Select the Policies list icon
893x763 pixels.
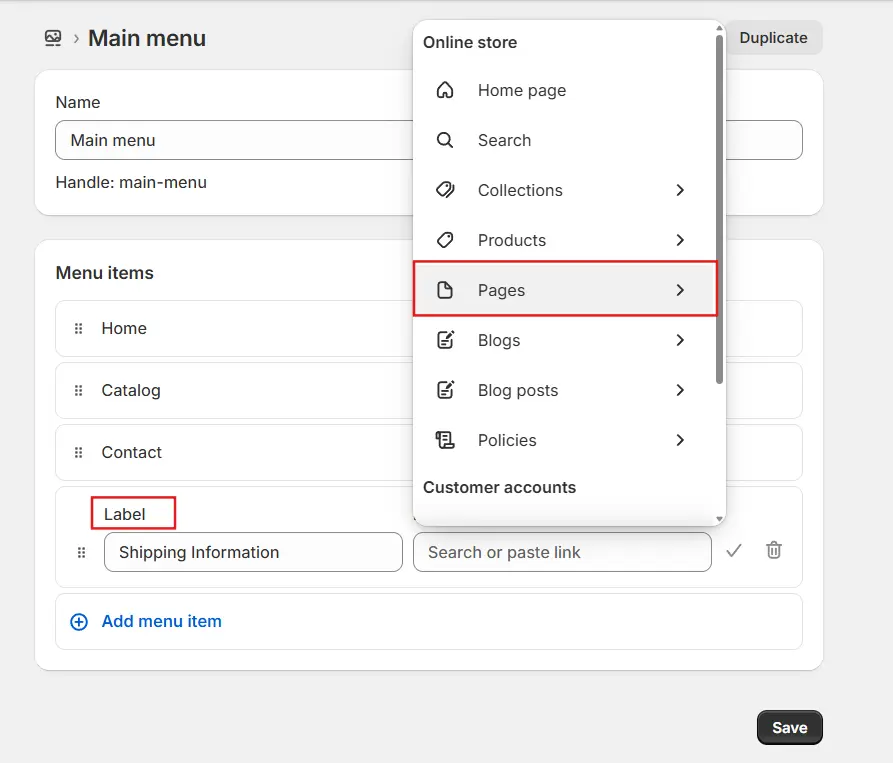pyautogui.click(x=445, y=440)
